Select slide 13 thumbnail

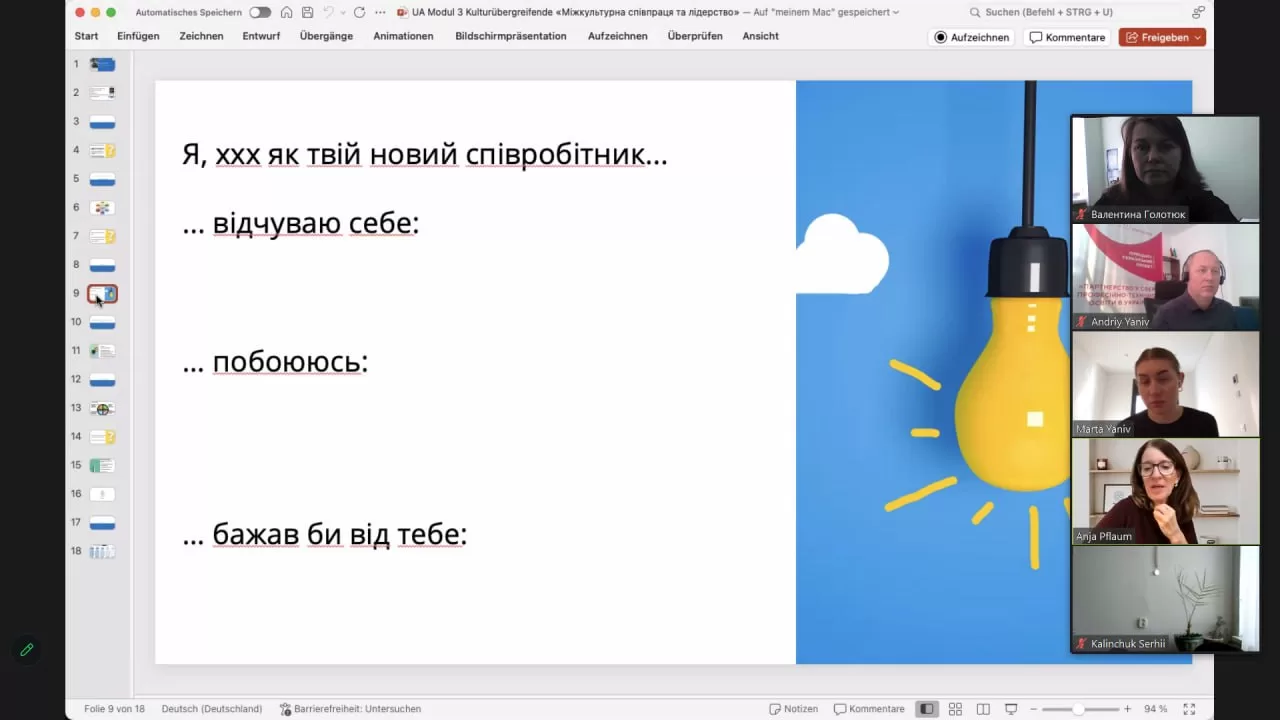[x=102, y=408]
